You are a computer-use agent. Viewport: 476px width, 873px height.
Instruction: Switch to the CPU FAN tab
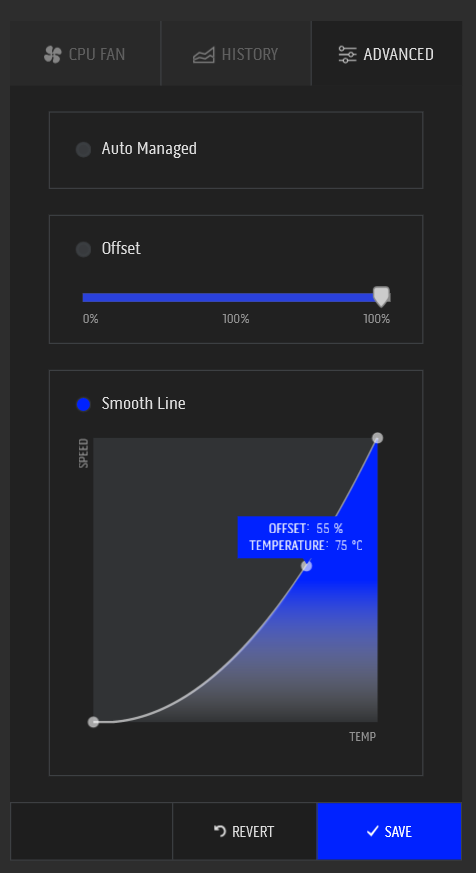tap(85, 53)
